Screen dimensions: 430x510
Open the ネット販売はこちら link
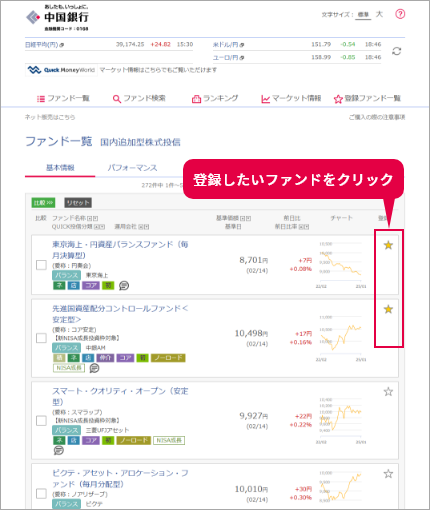(50, 117)
